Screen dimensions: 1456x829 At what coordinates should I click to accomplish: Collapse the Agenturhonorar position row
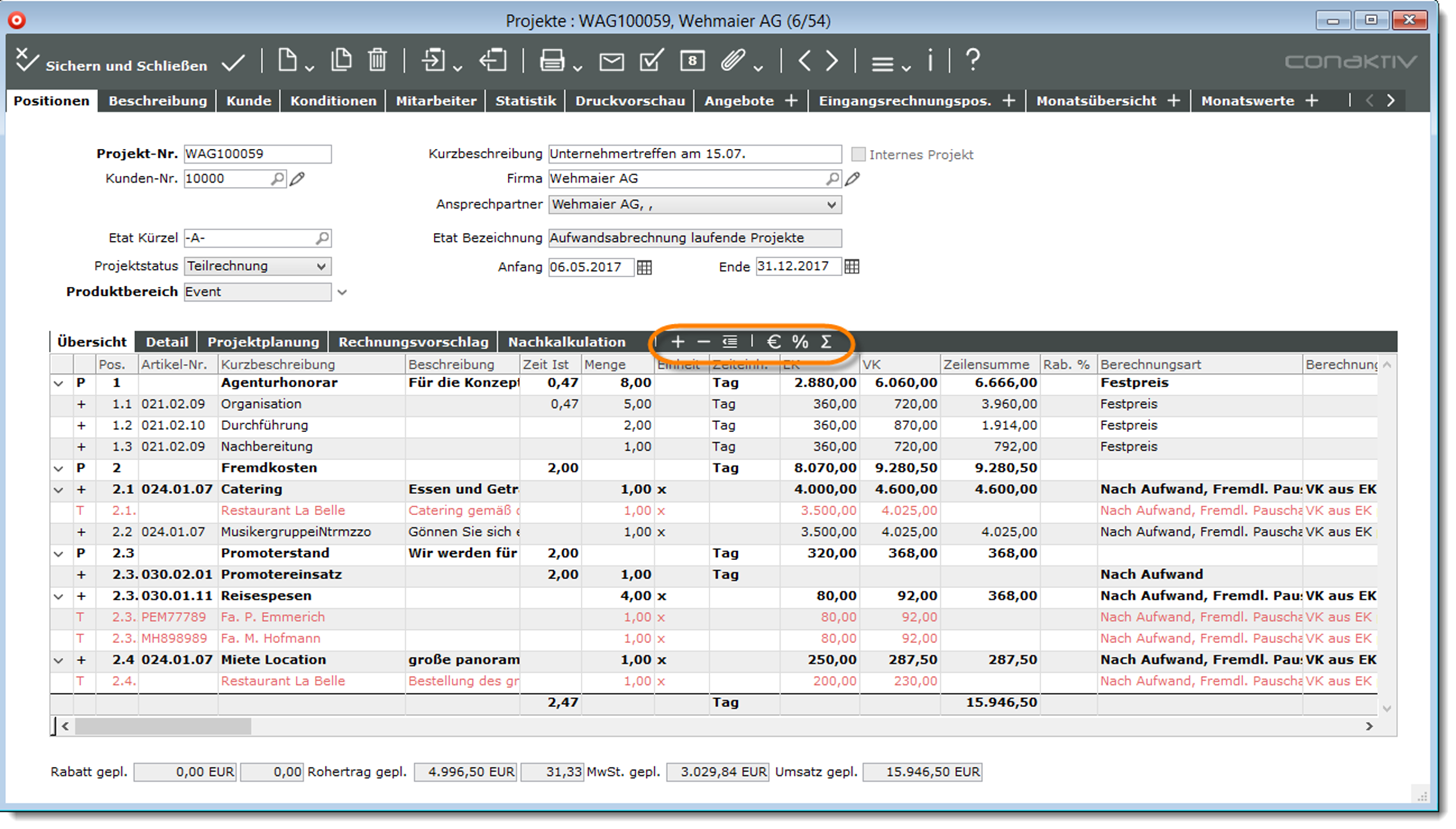pyautogui.click(x=58, y=383)
